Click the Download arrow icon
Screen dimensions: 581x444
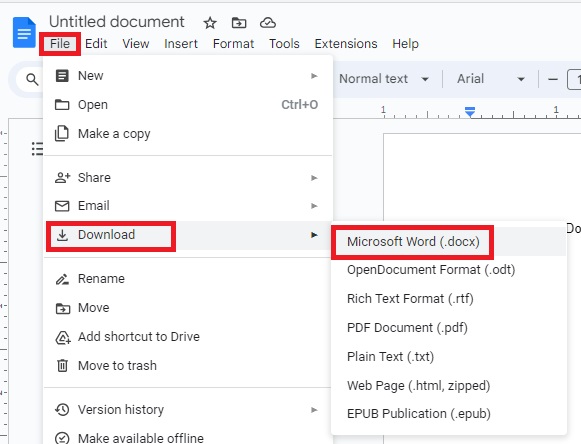point(62,235)
